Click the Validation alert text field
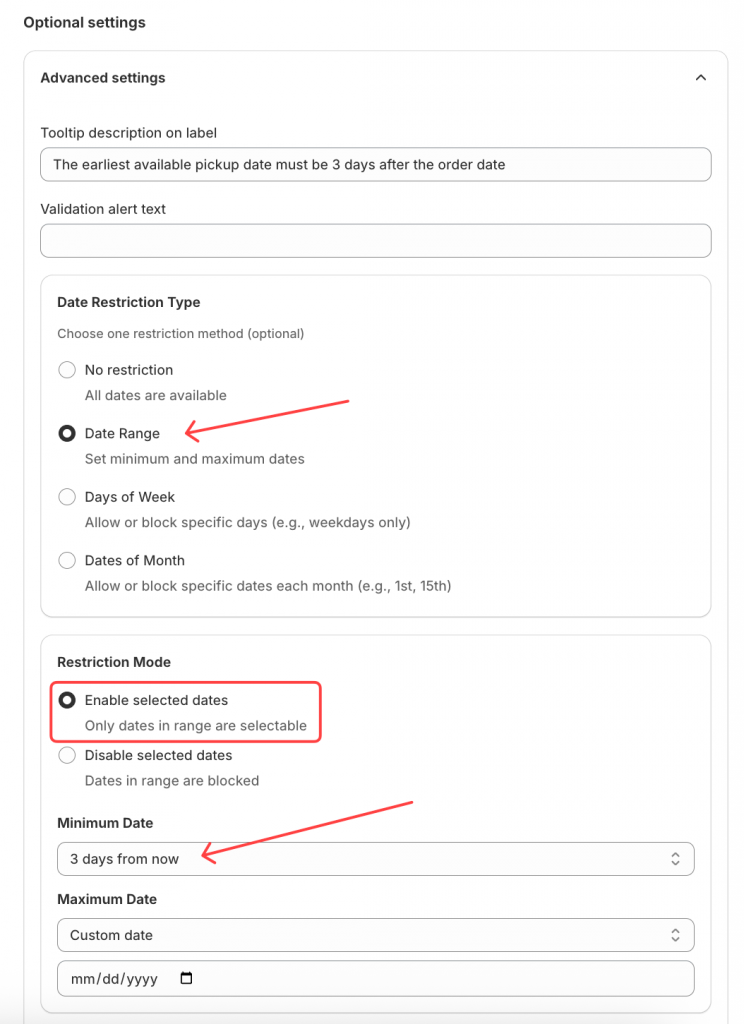744x1024 pixels. pyautogui.click(x=375, y=240)
